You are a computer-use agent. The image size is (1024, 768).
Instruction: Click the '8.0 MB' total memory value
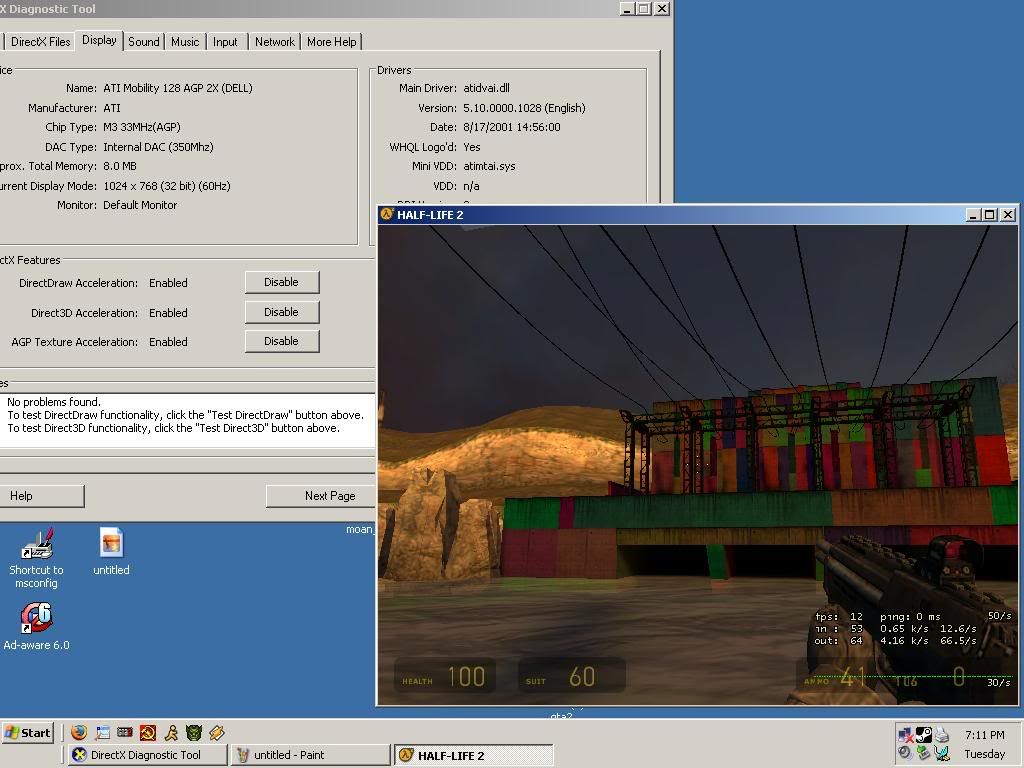pyautogui.click(x=120, y=167)
